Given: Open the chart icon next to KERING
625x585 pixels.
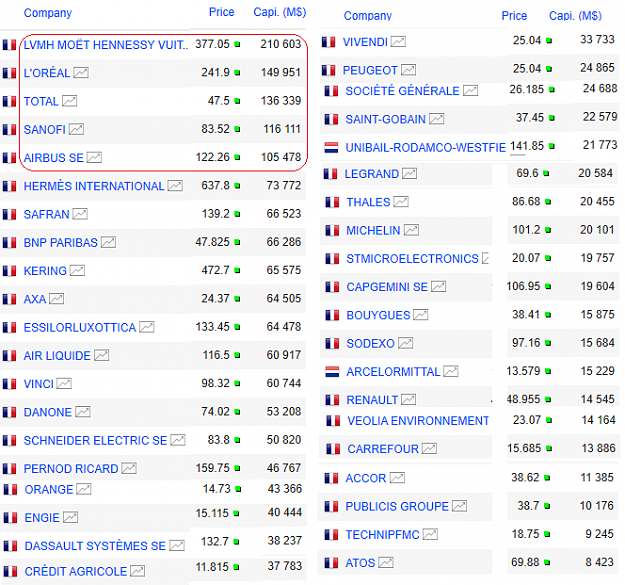Looking at the screenshot, I should [x=77, y=271].
